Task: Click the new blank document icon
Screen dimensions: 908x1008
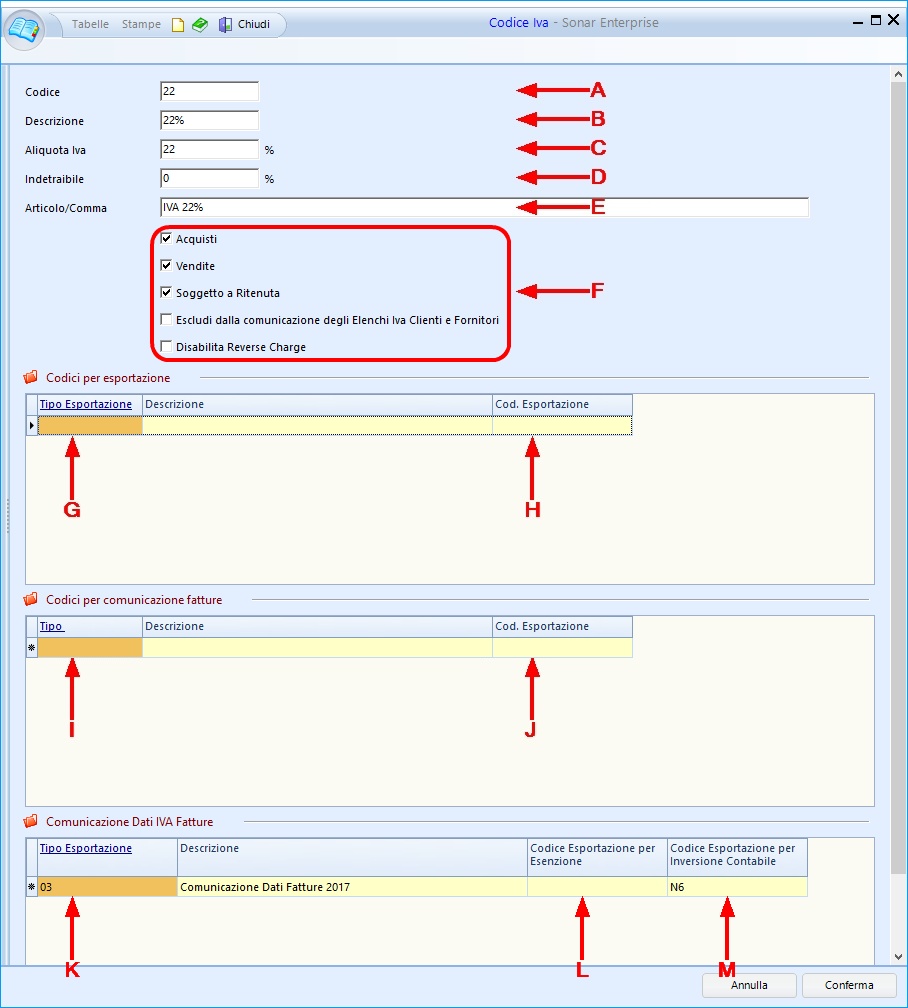Action: coord(178,25)
